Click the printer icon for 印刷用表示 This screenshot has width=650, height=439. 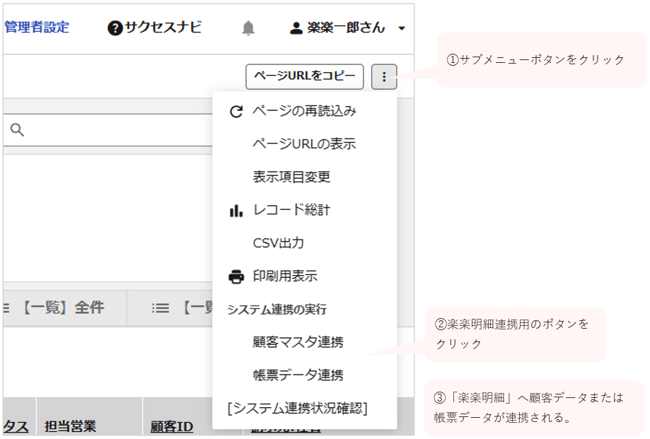pyautogui.click(x=236, y=276)
